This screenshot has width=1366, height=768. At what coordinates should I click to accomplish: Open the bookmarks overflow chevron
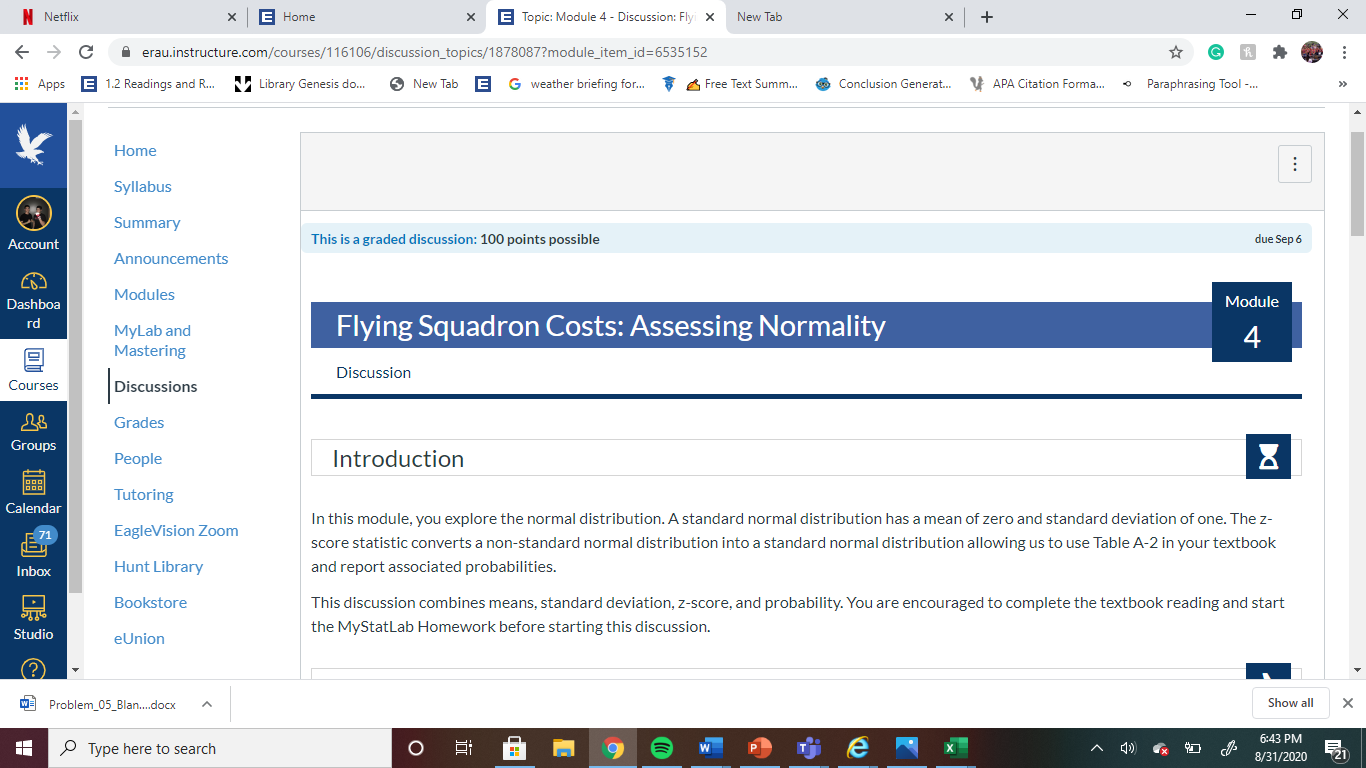tap(1343, 84)
